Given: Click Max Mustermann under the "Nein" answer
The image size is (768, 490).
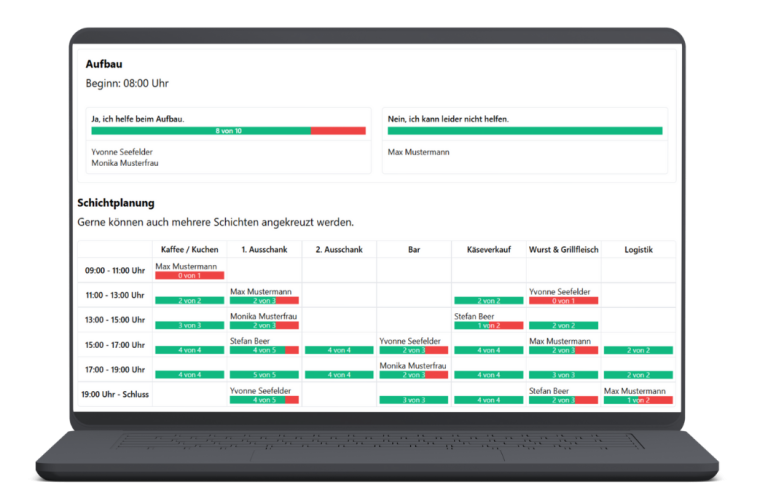Looking at the screenshot, I should [x=418, y=152].
